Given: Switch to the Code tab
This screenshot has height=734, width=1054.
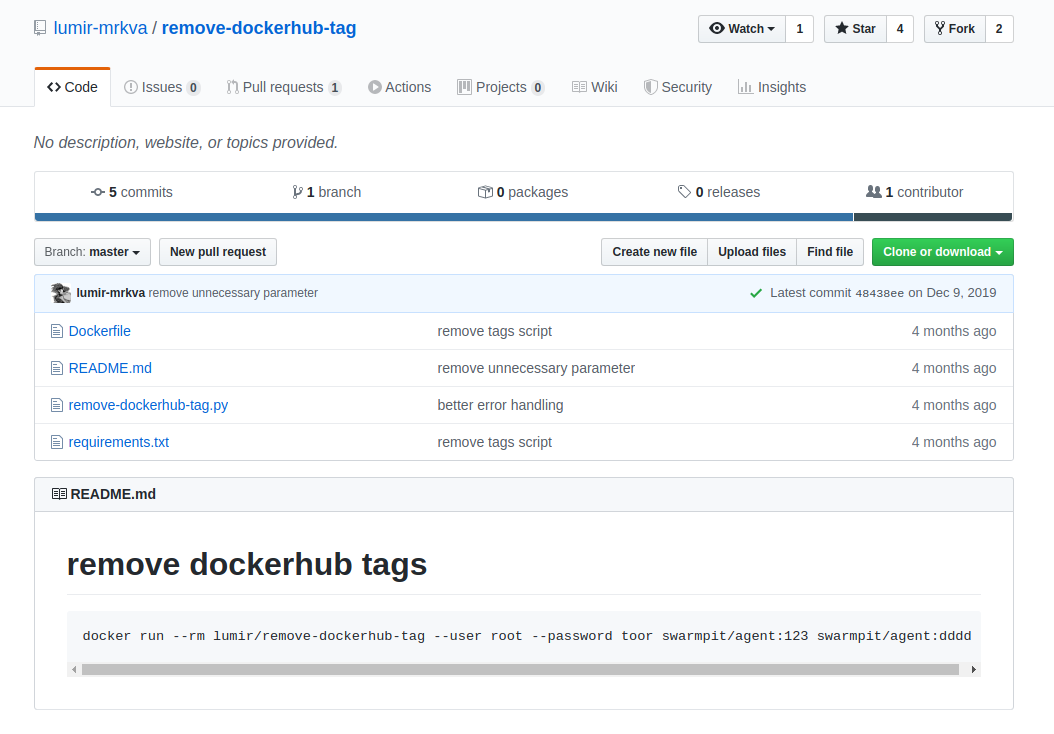Looking at the screenshot, I should [x=73, y=87].
